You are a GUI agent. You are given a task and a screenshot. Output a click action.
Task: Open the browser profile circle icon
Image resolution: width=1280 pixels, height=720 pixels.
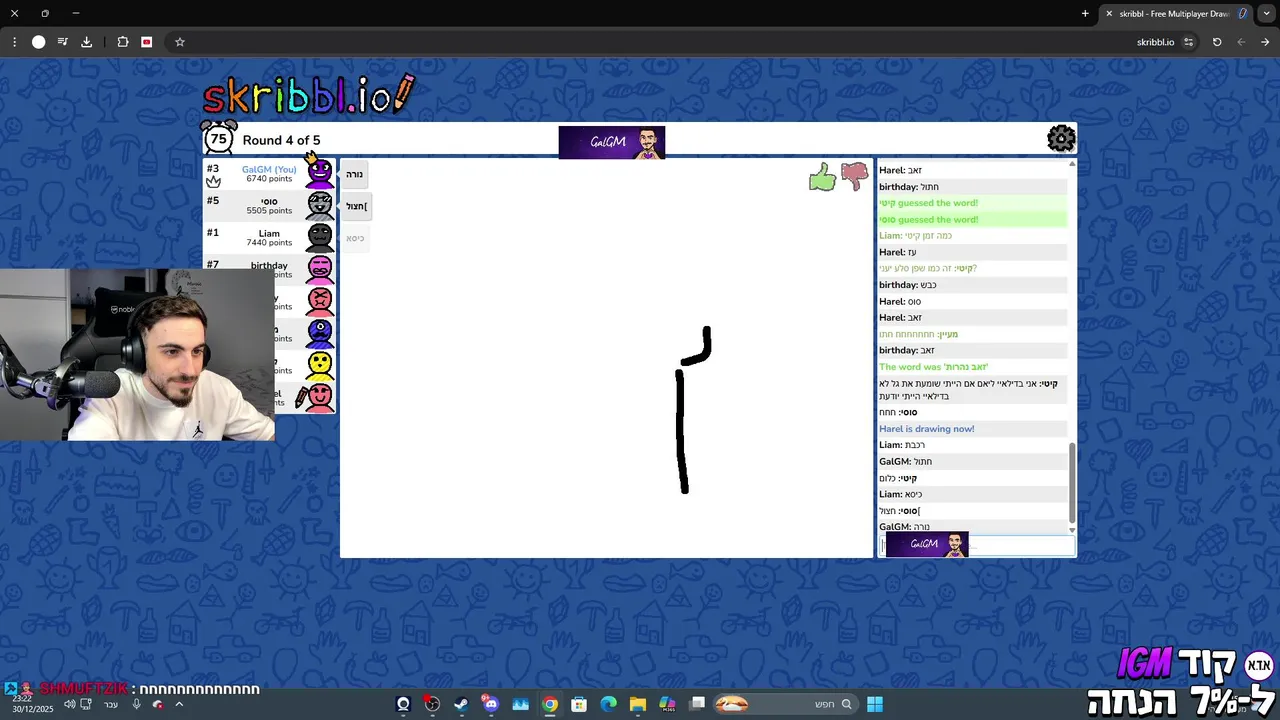(x=38, y=42)
